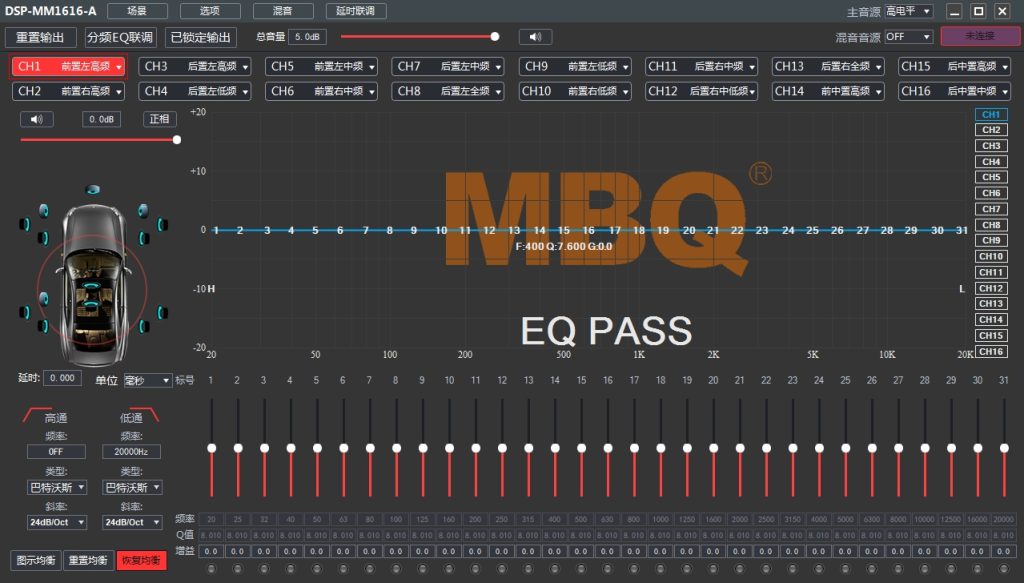Click the 重置输出 button
1024x583 pixels.
click(x=40, y=37)
